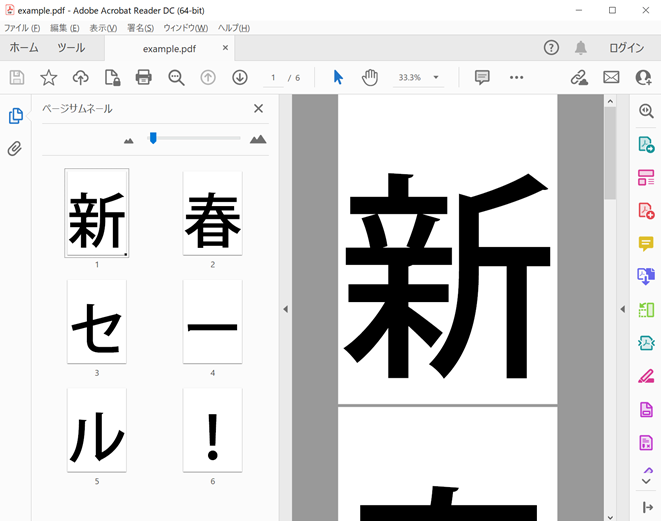Go to next page arrow
661x521 pixels.
(240, 78)
